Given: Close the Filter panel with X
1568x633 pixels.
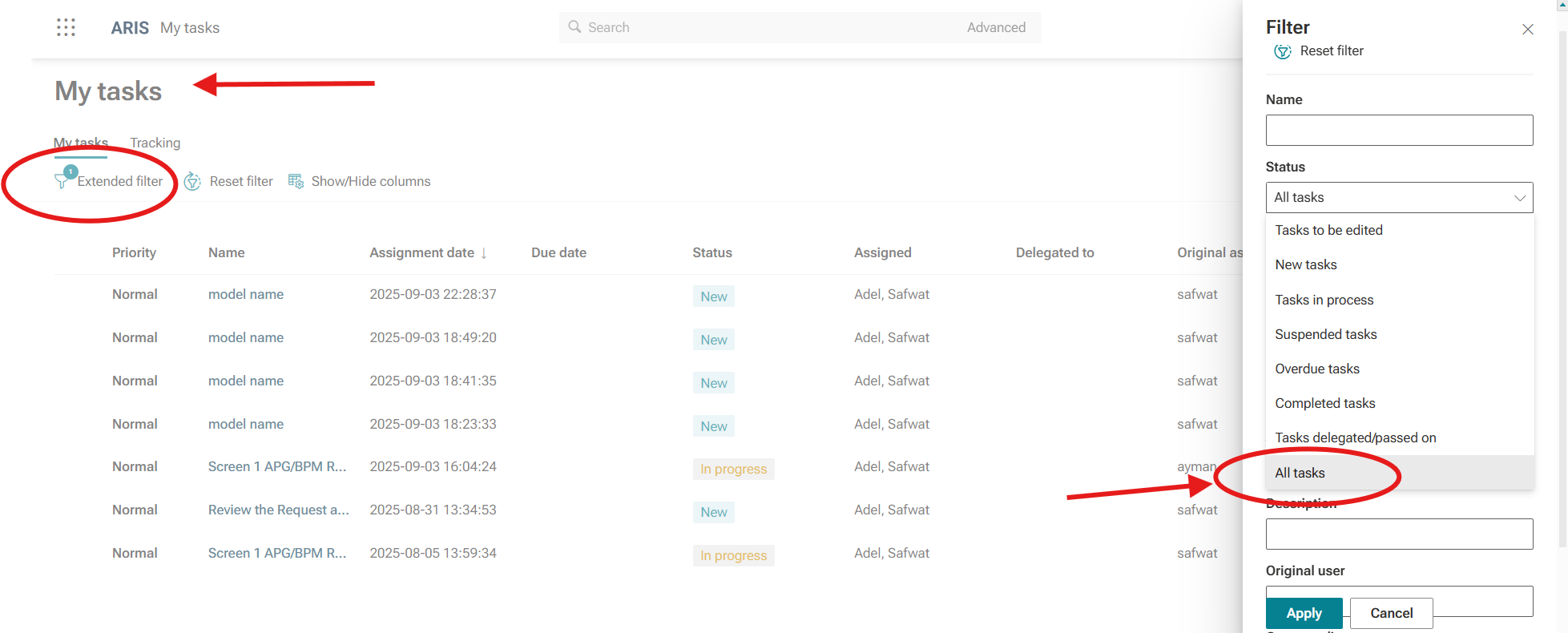Looking at the screenshot, I should (x=1527, y=30).
